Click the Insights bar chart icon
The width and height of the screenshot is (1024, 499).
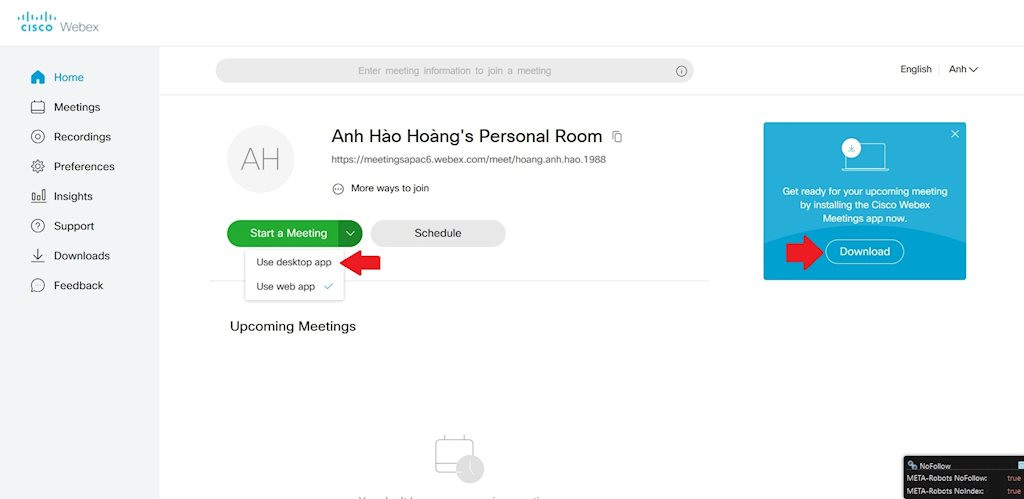pyautogui.click(x=38, y=196)
